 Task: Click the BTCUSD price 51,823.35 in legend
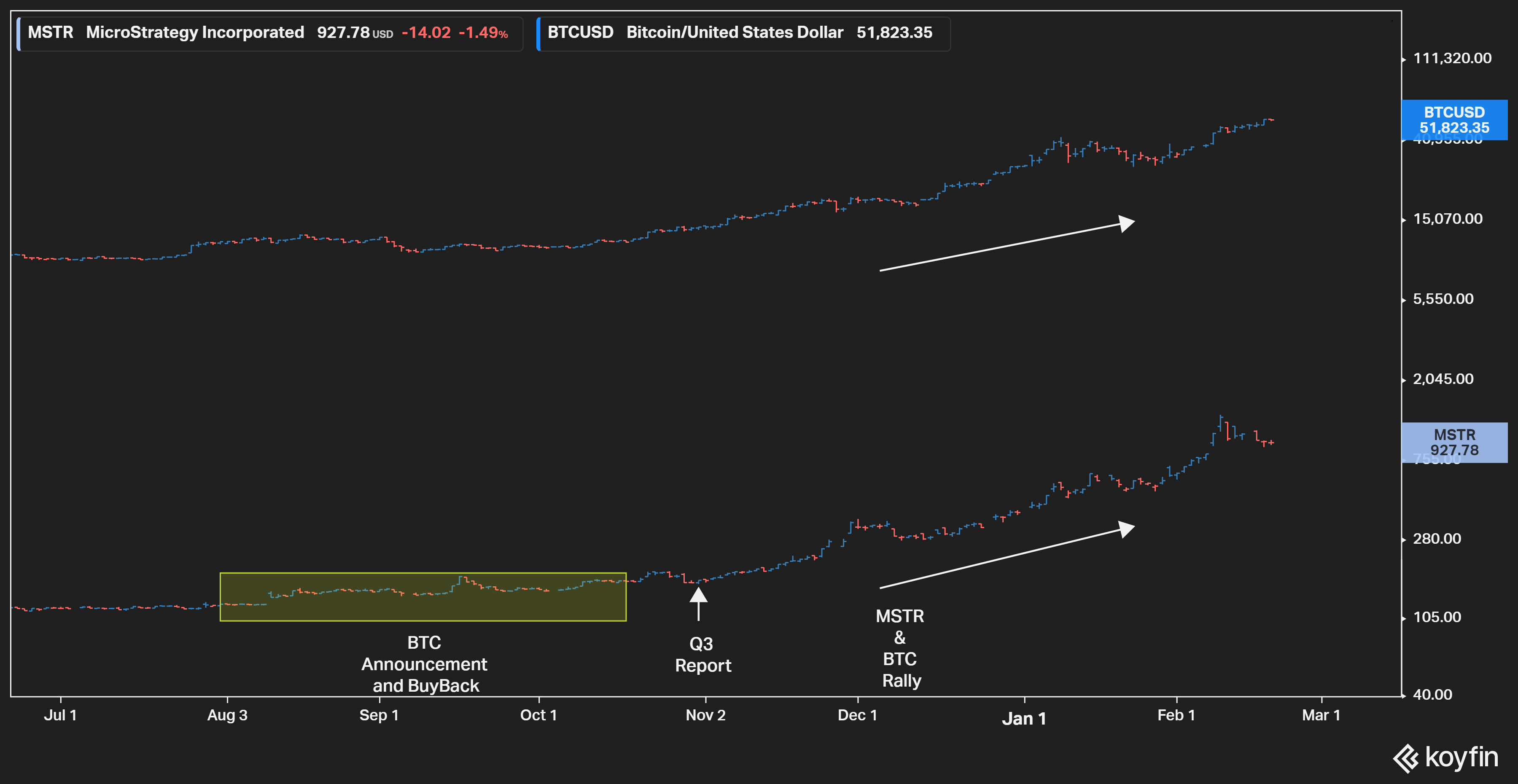click(x=894, y=32)
